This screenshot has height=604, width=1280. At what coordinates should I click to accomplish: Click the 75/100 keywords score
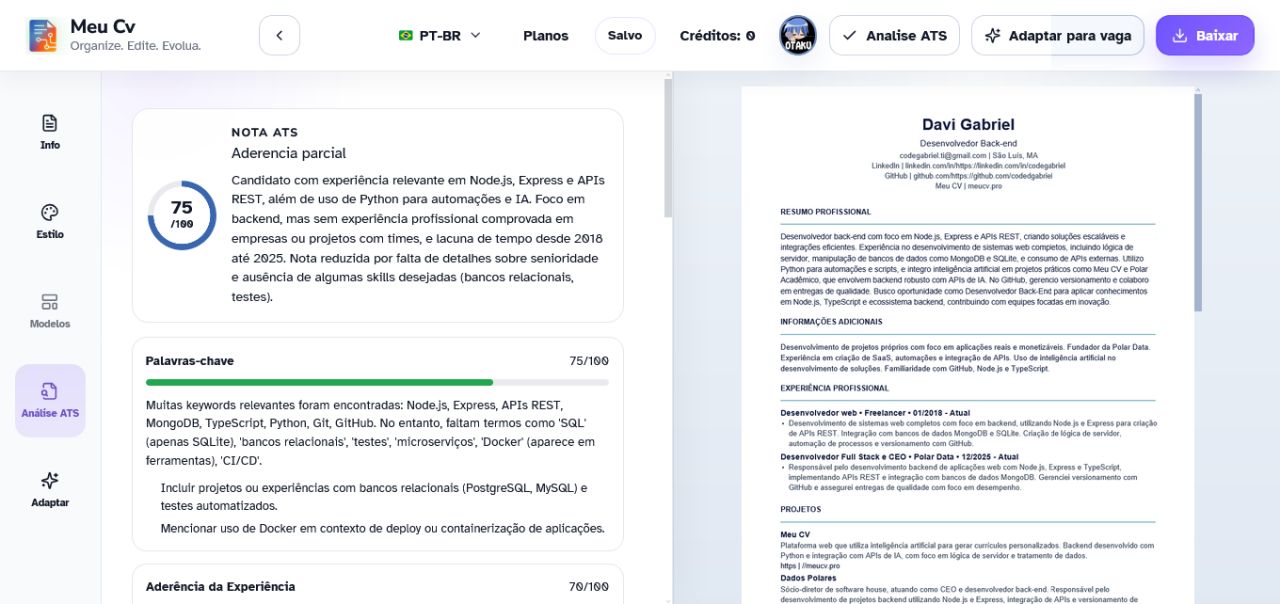click(x=589, y=361)
